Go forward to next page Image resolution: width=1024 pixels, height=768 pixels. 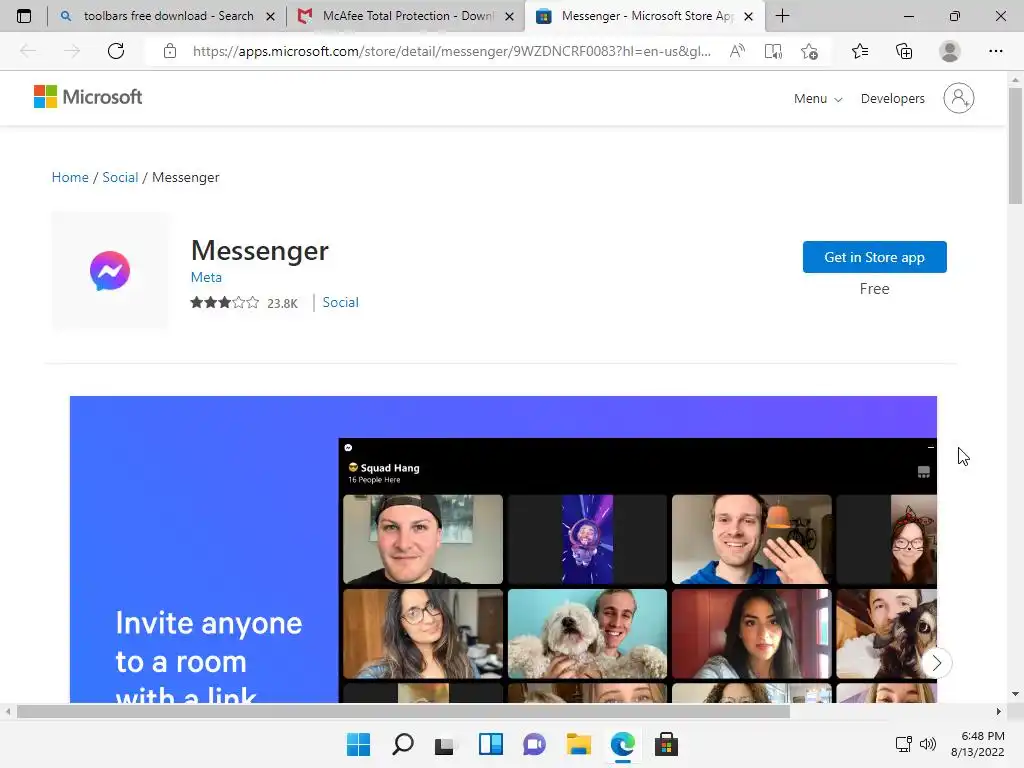72,51
